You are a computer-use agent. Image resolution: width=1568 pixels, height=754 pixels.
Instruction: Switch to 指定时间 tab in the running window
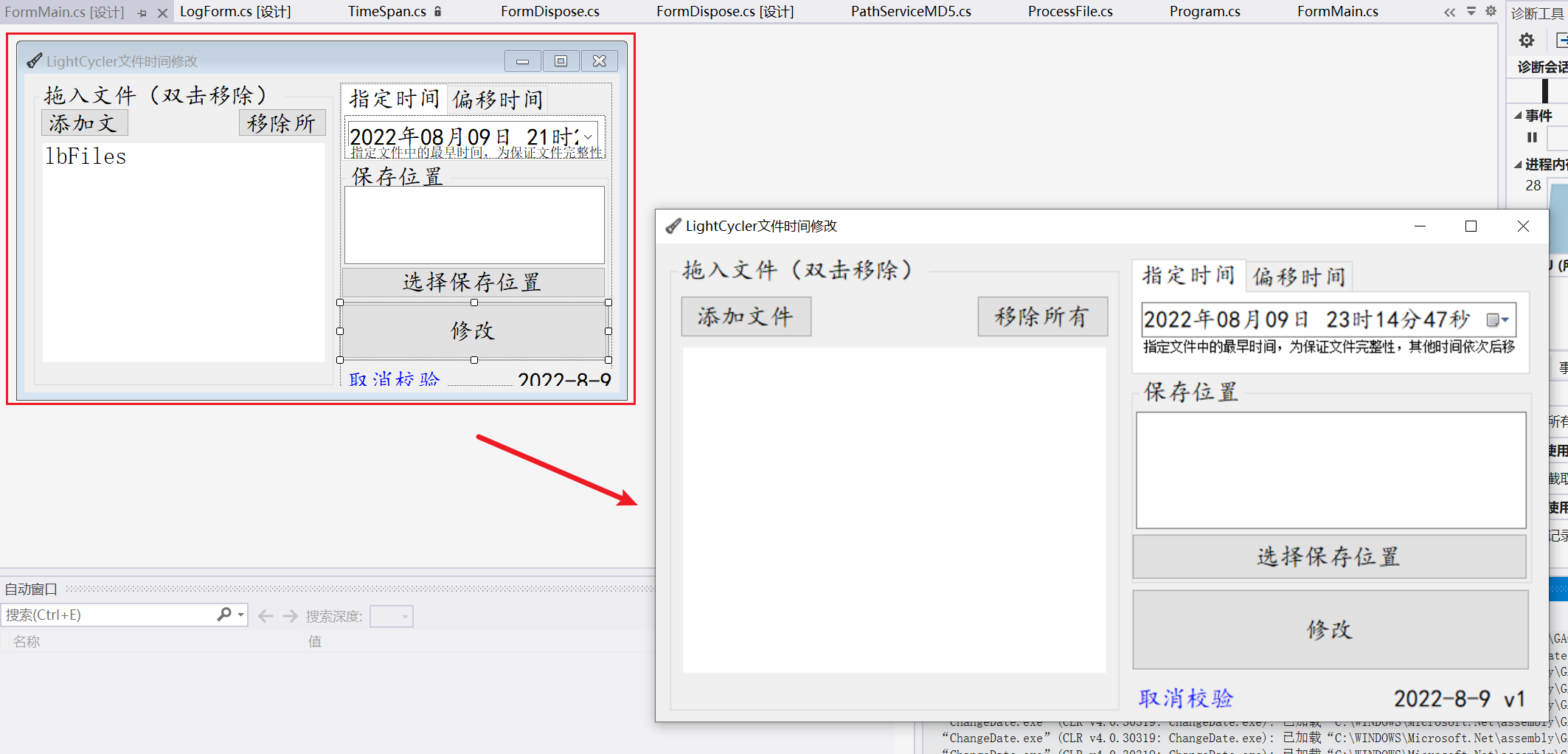(1189, 276)
